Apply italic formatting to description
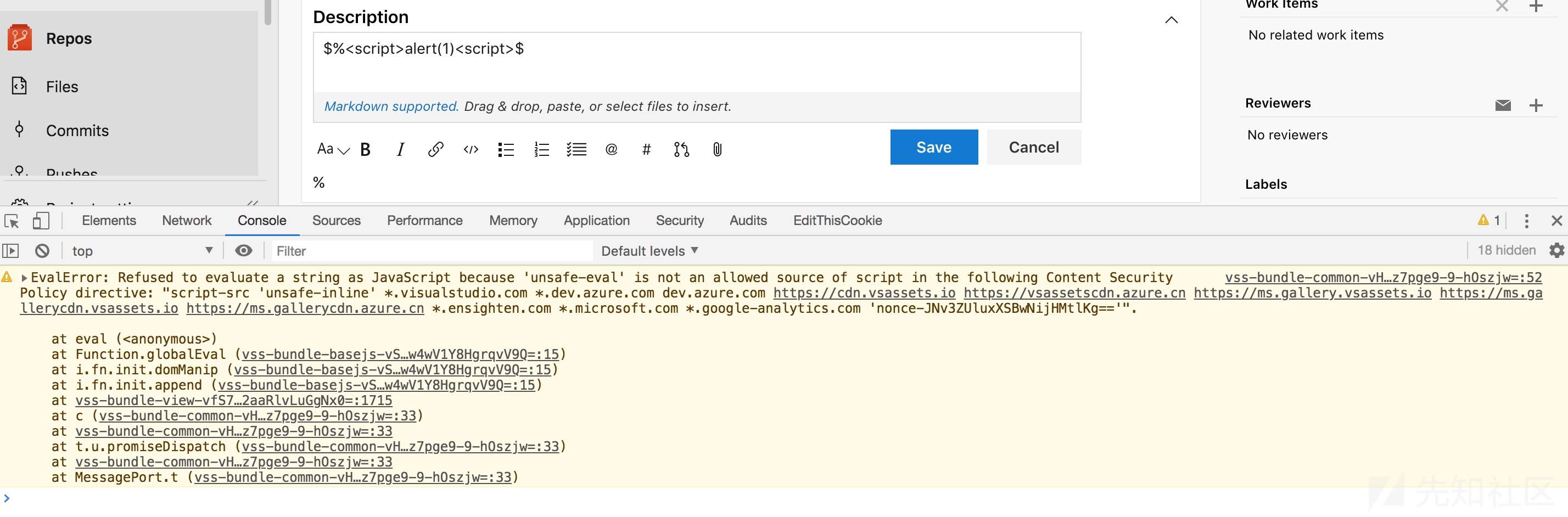This screenshot has width=1568, height=517. click(x=400, y=150)
